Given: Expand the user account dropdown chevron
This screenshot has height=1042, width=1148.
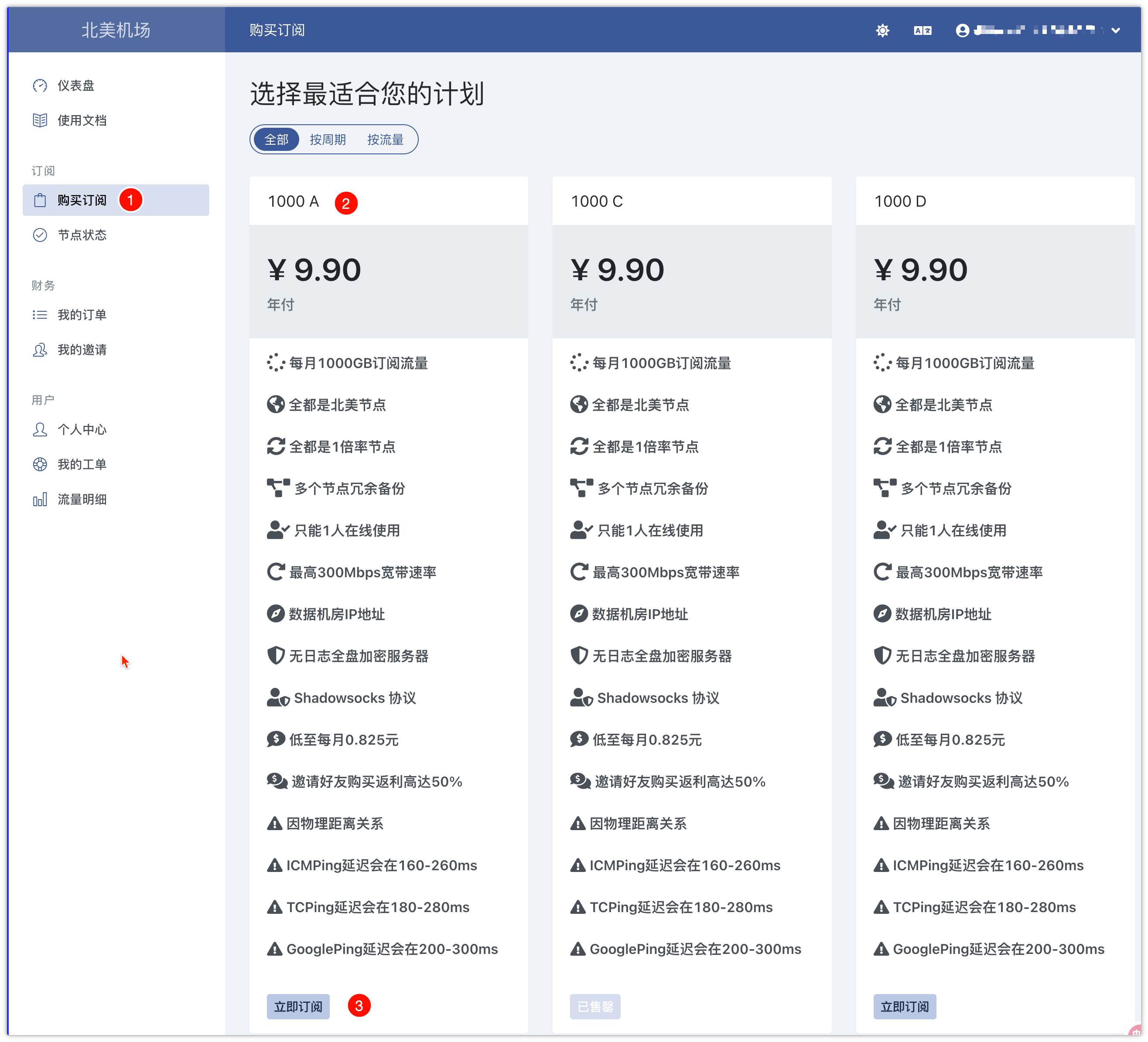Looking at the screenshot, I should point(1116,30).
